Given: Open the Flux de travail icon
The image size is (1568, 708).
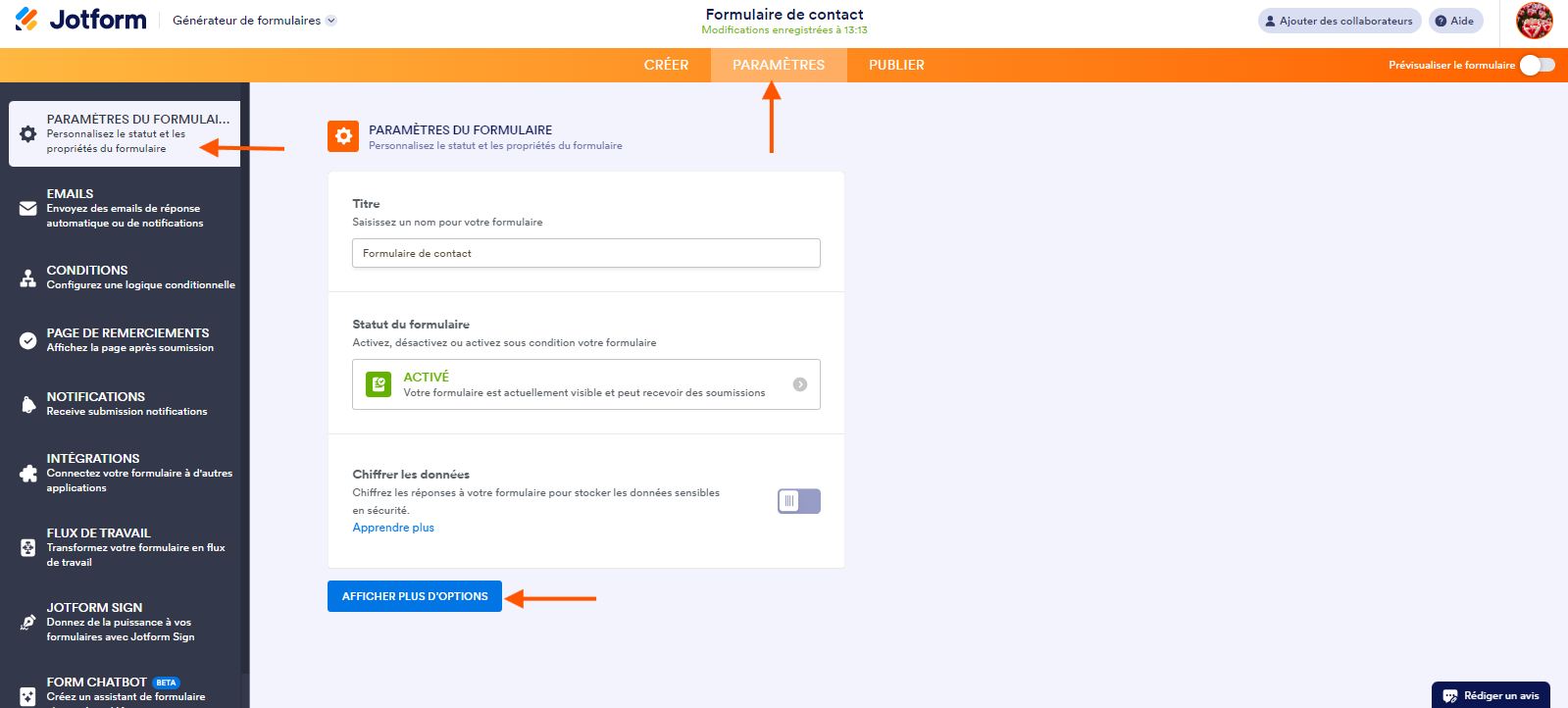Looking at the screenshot, I should [x=28, y=548].
